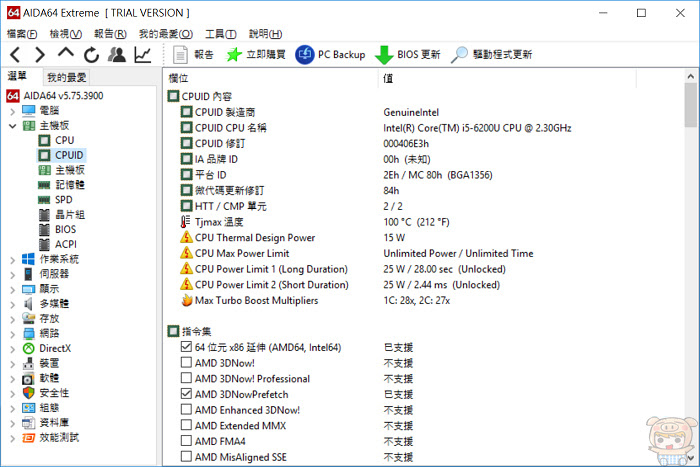Toggle AMD 3DNow! Professional checkbox
The image size is (700, 467).
coord(186,378)
